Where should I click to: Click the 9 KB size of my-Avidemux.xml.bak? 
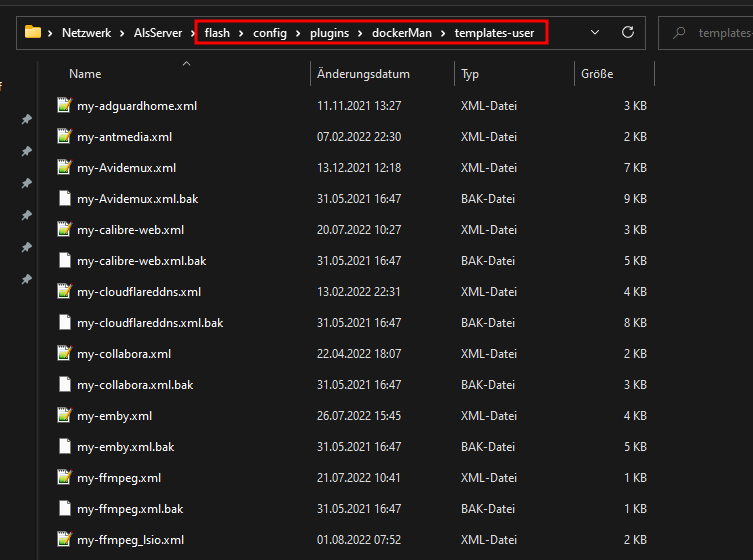635,199
